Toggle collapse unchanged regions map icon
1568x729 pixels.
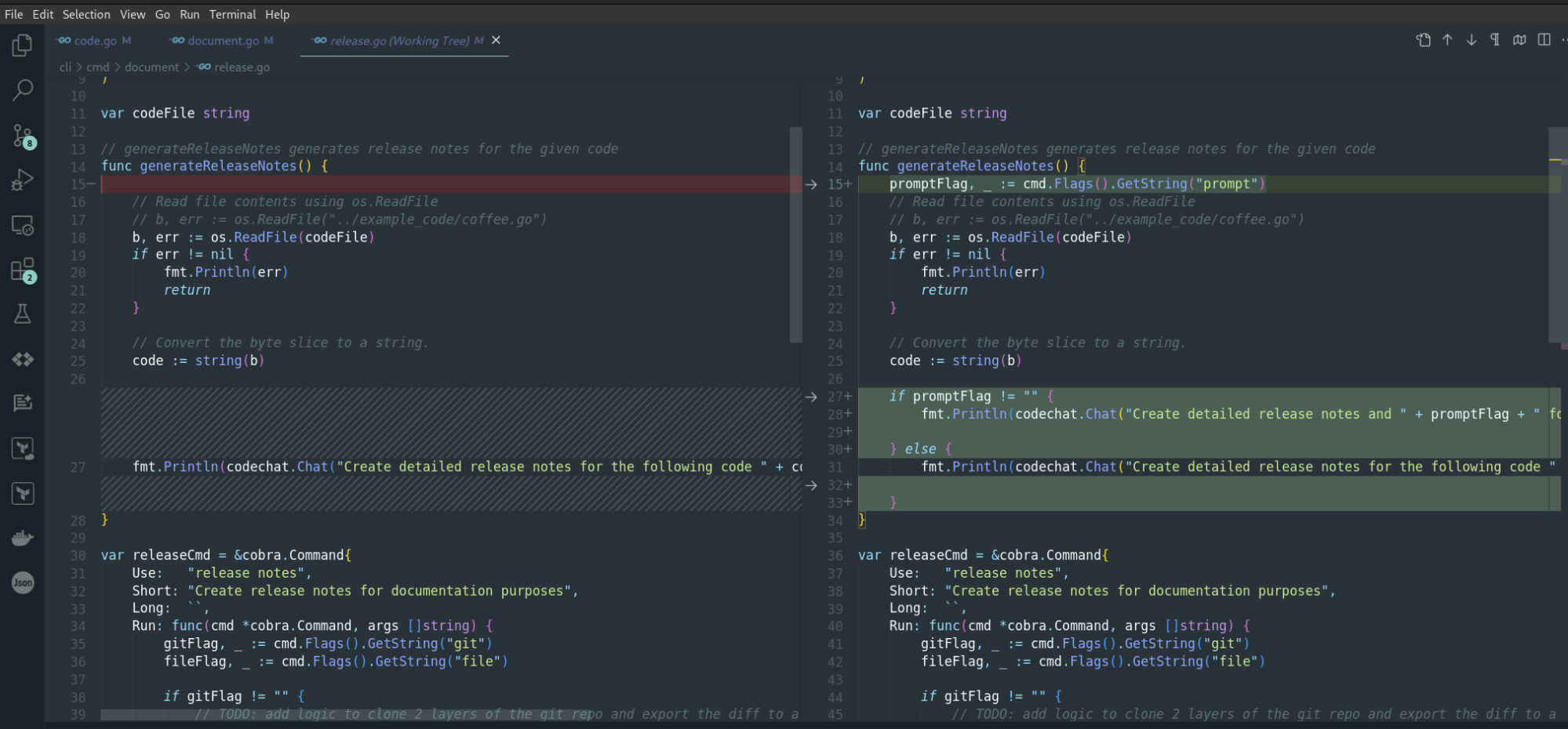pyautogui.click(x=1519, y=40)
